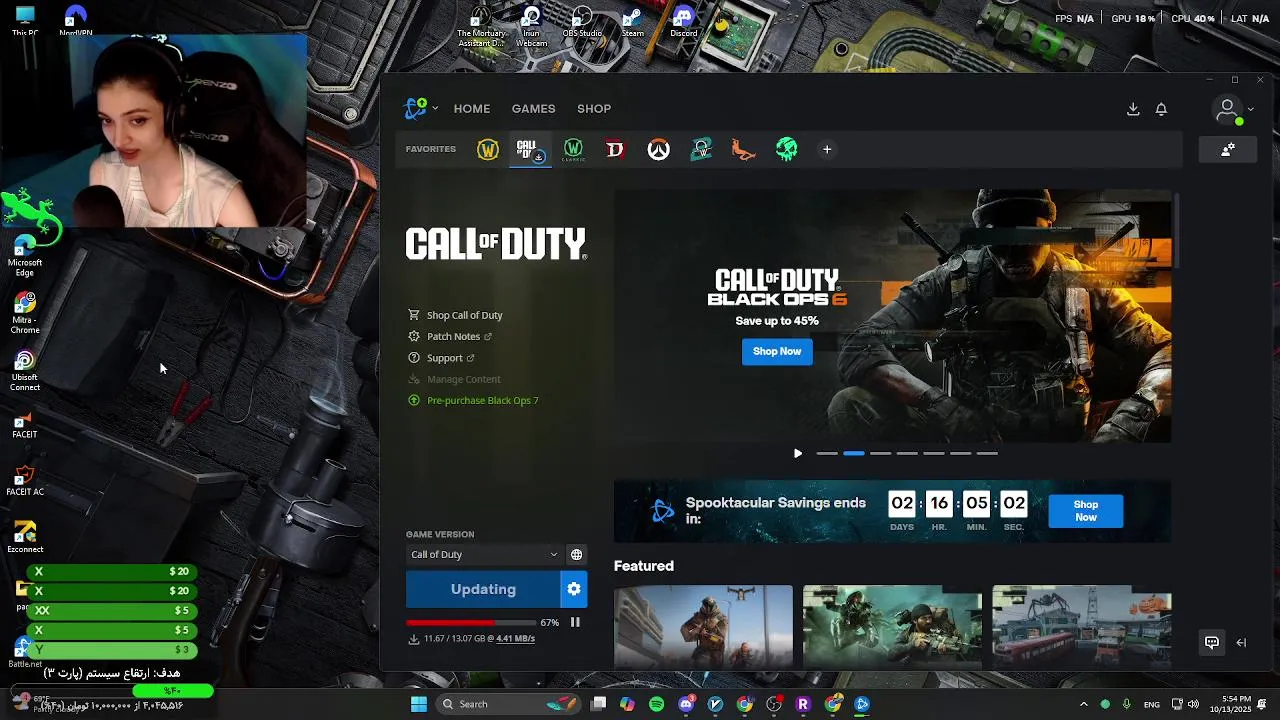
Task: Click the Updating button
Action: point(483,589)
